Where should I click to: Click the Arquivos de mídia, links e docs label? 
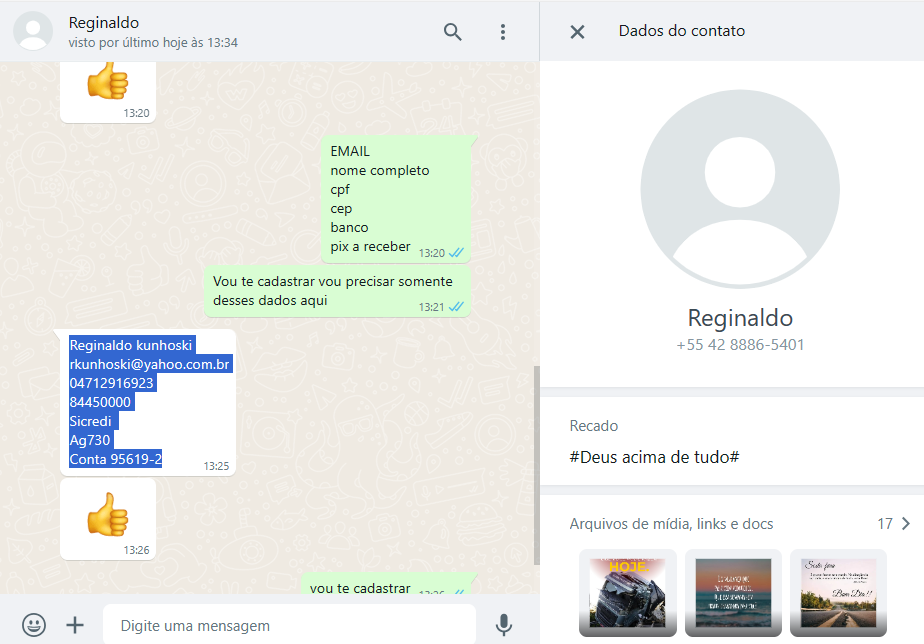(671, 524)
